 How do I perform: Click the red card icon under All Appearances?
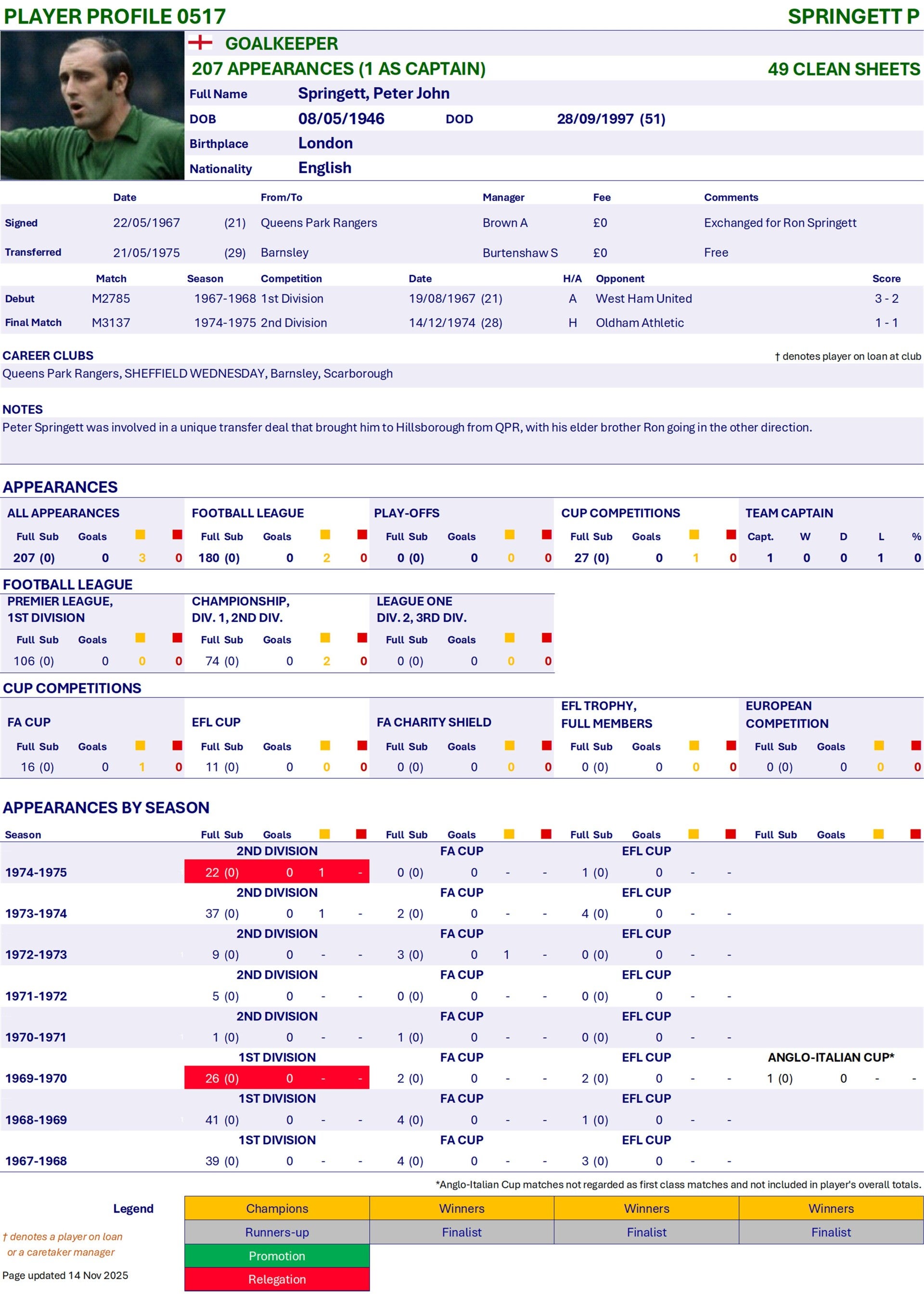pyautogui.click(x=178, y=535)
